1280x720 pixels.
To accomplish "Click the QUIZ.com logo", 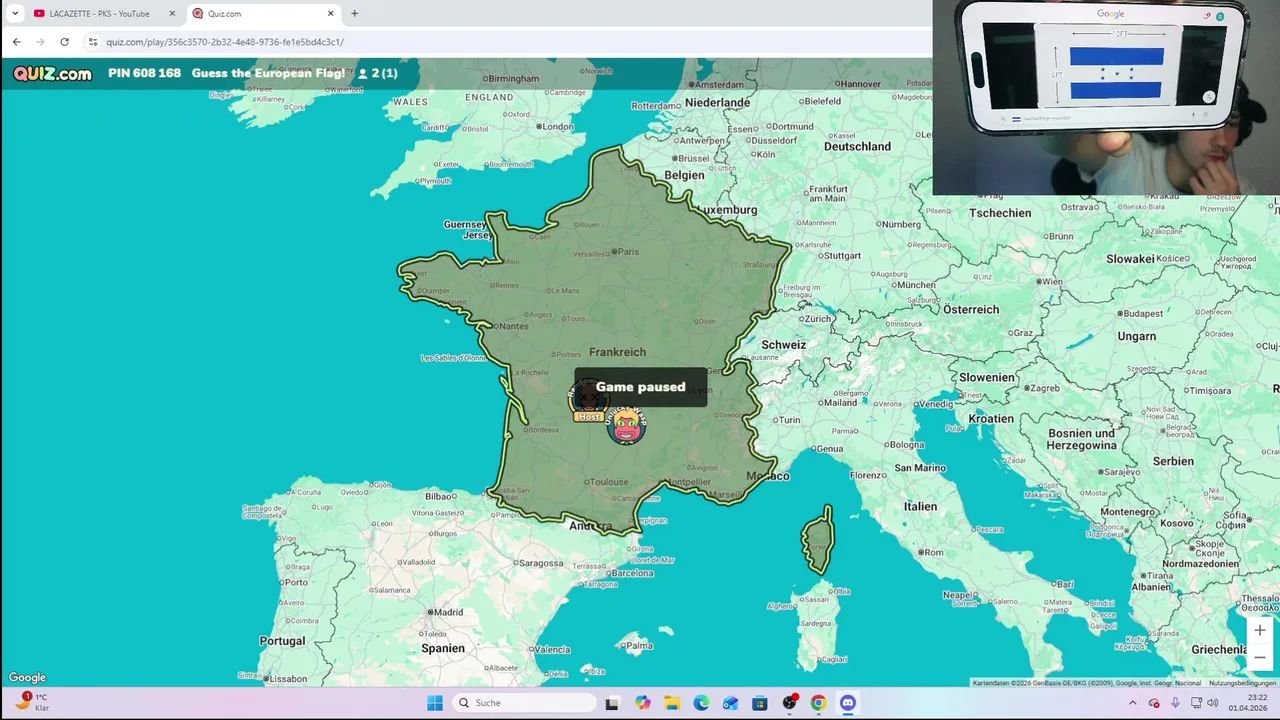I will tap(52, 73).
